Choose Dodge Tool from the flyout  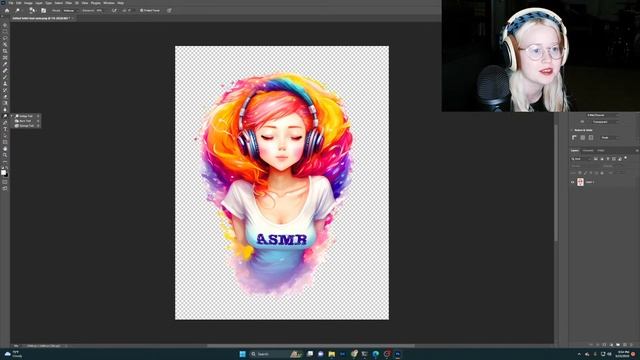[x=26, y=116]
